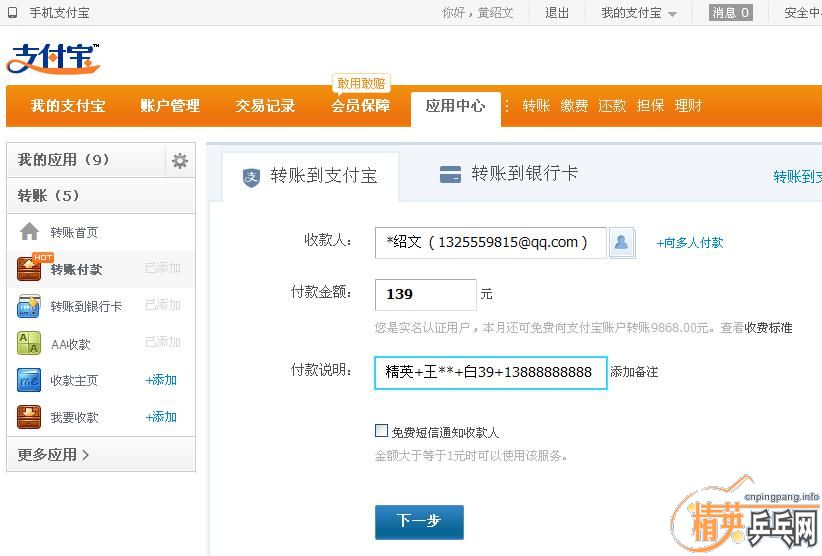Open 消息 0 notifications
This screenshot has height=556, width=822.
(x=731, y=13)
